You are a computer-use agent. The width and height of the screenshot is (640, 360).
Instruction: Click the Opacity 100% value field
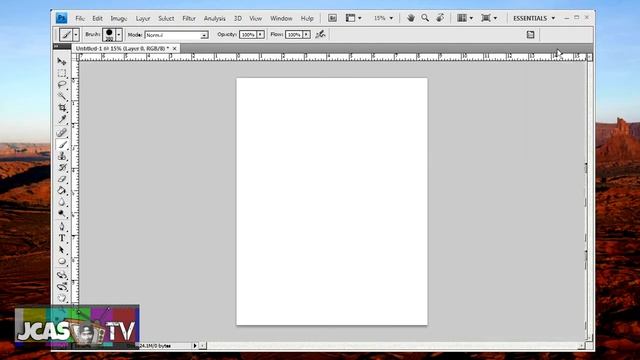pos(248,35)
